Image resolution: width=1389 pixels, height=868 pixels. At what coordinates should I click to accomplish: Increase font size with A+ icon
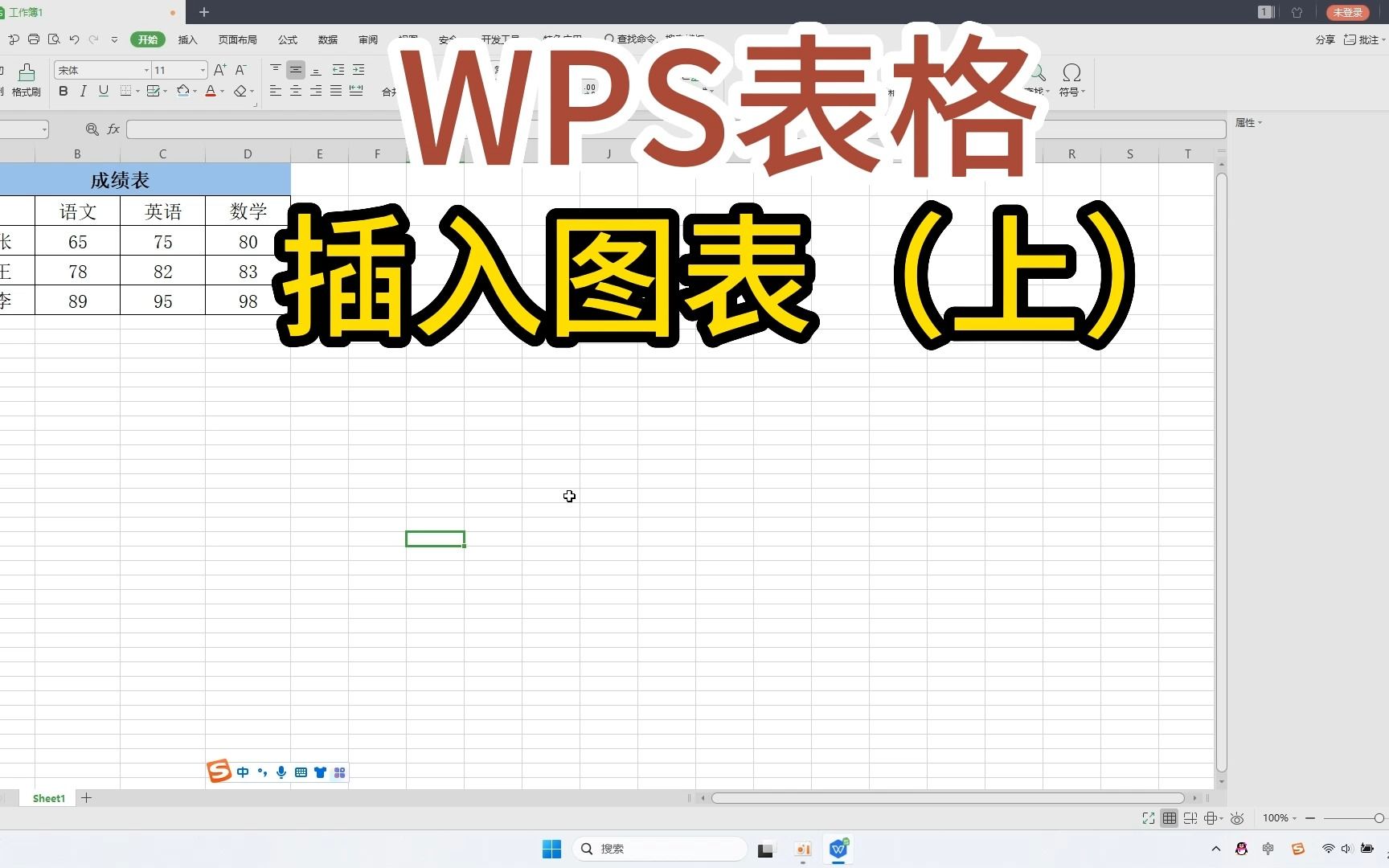tap(219, 70)
